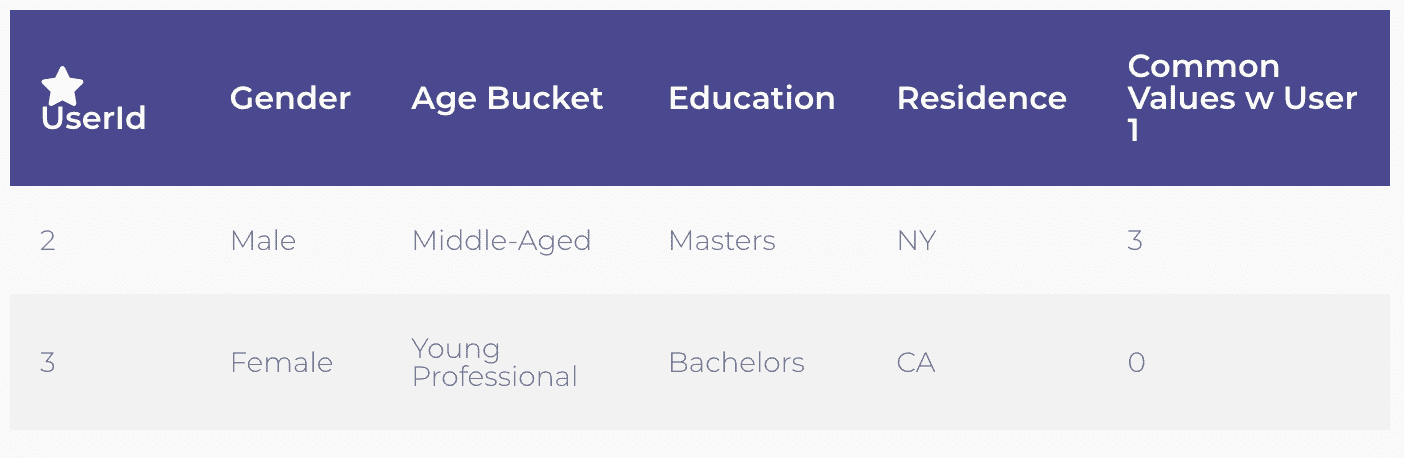Click the Young Professional cell
The width and height of the screenshot is (1404, 458).
494,362
